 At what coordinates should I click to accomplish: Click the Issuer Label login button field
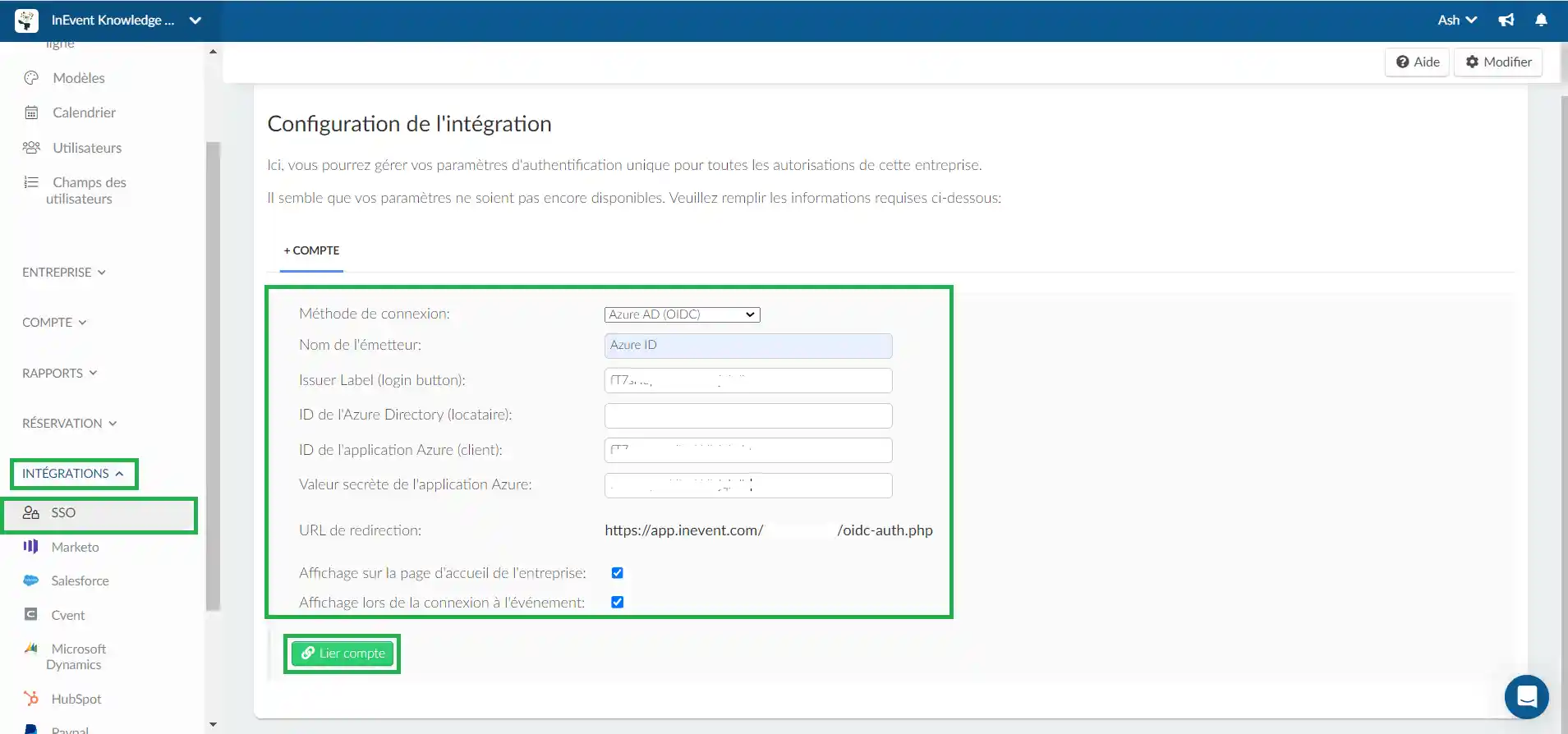click(x=748, y=381)
